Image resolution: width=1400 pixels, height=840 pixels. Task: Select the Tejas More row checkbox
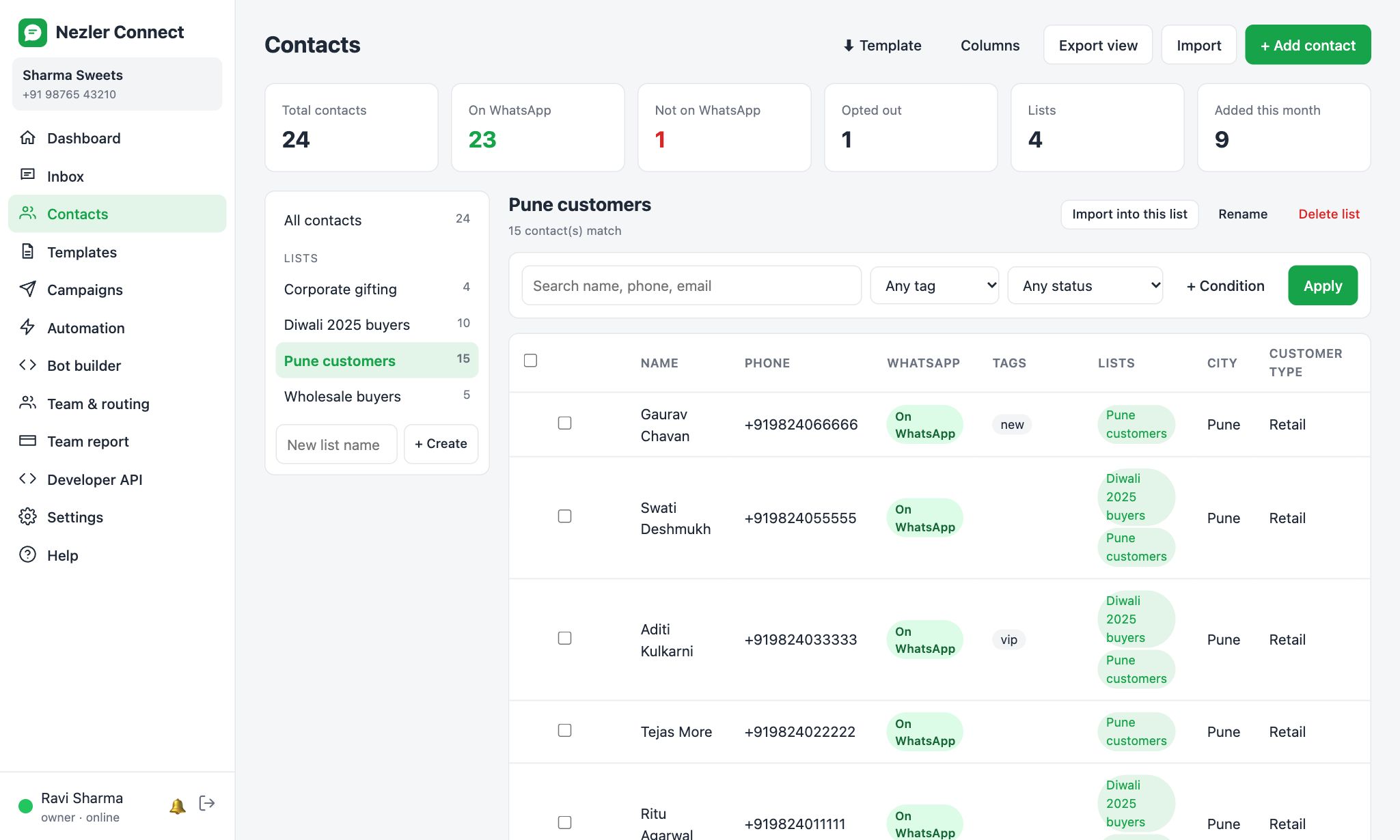(564, 731)
